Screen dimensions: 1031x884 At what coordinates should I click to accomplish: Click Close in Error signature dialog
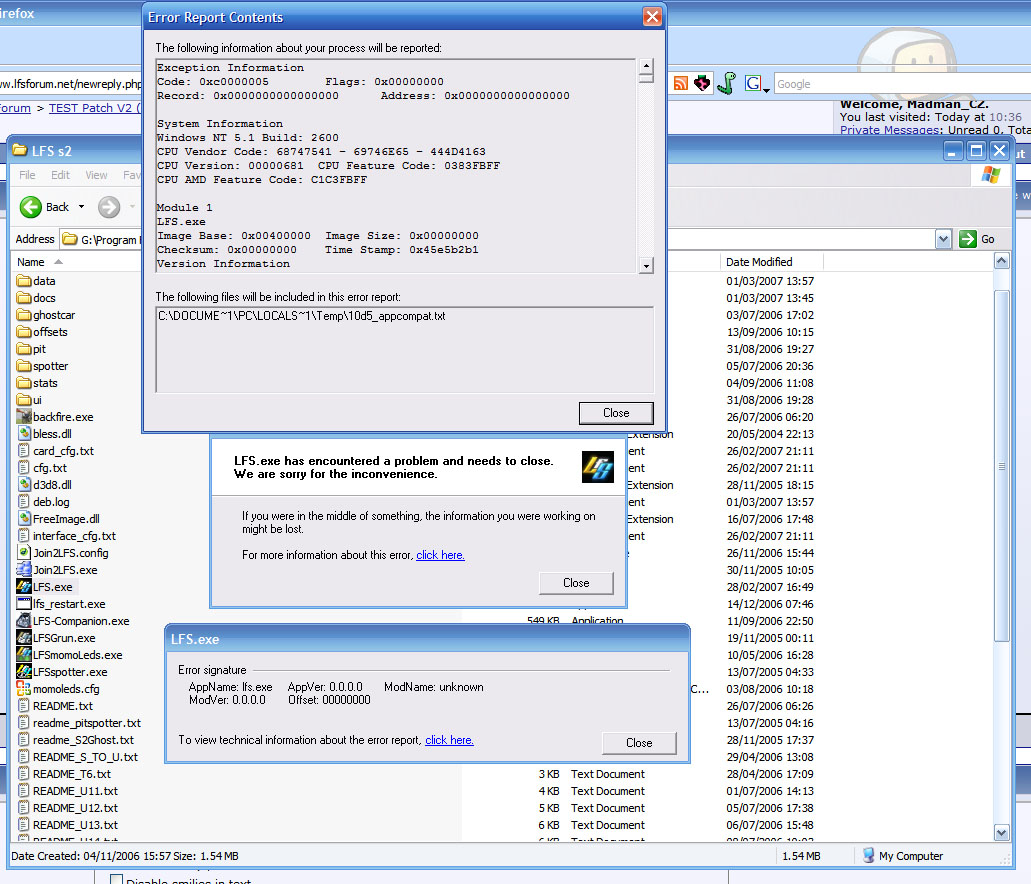639,743
